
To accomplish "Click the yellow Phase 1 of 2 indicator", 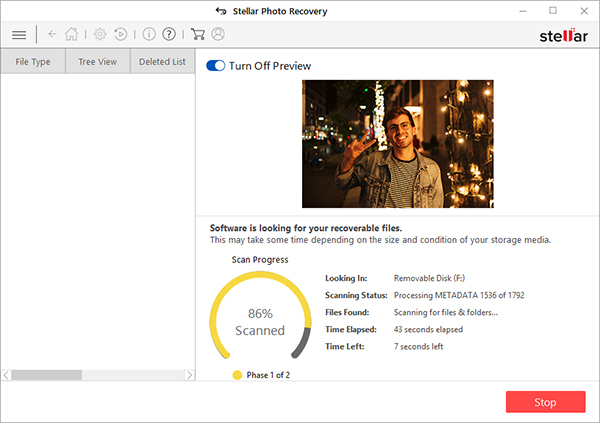I will pos(237,375).
